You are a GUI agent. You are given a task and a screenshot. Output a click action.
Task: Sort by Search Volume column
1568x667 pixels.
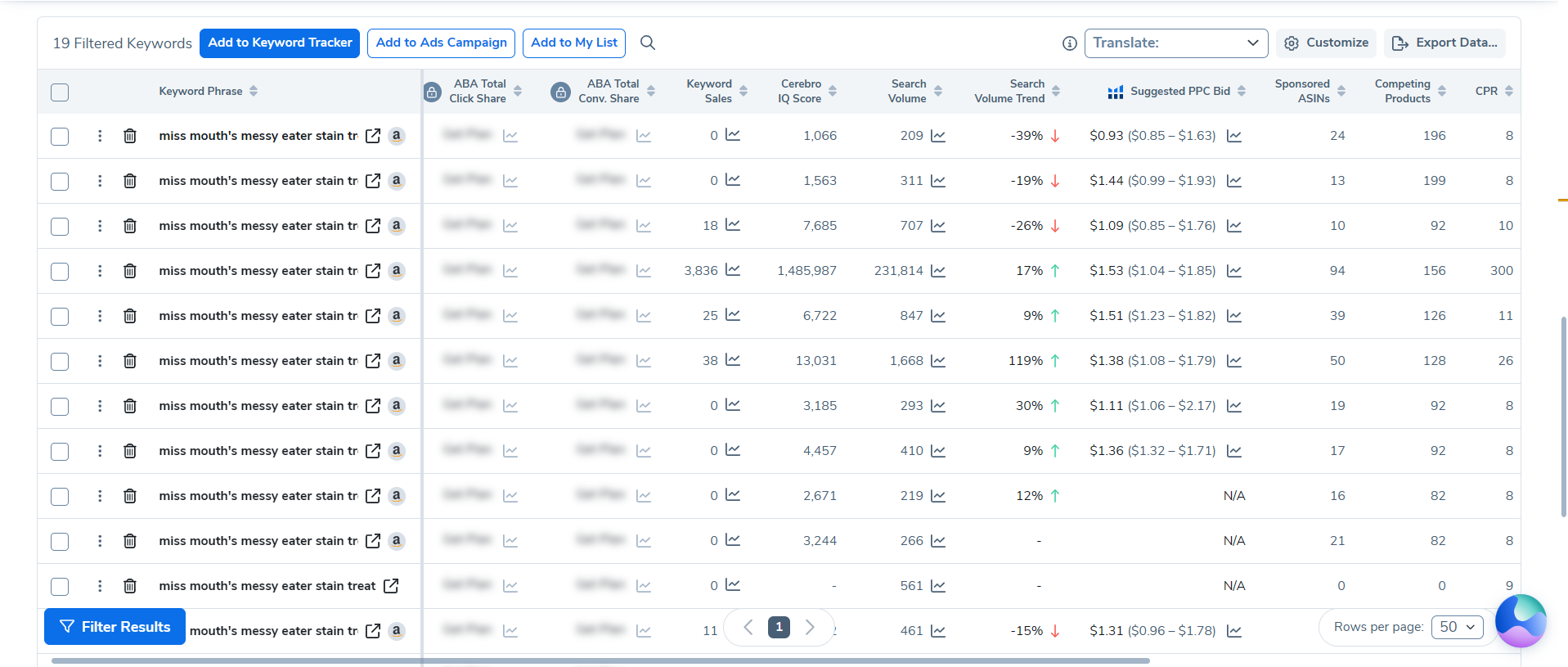pos(938,91)
